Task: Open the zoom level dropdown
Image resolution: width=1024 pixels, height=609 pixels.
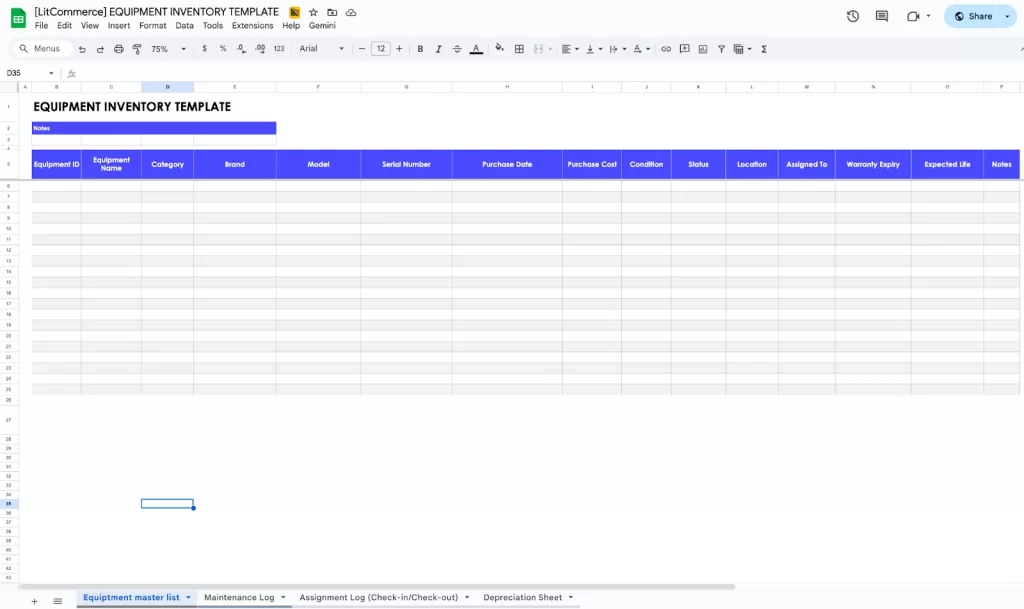Action: coord(168,48)
